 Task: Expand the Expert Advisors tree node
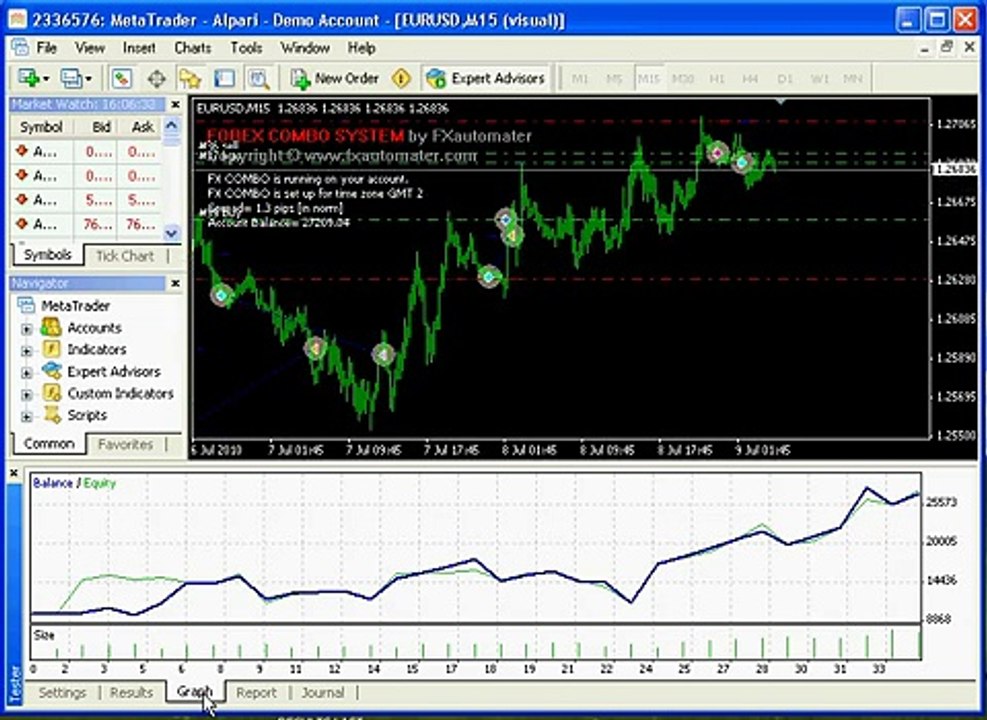[x=26, y=373]
